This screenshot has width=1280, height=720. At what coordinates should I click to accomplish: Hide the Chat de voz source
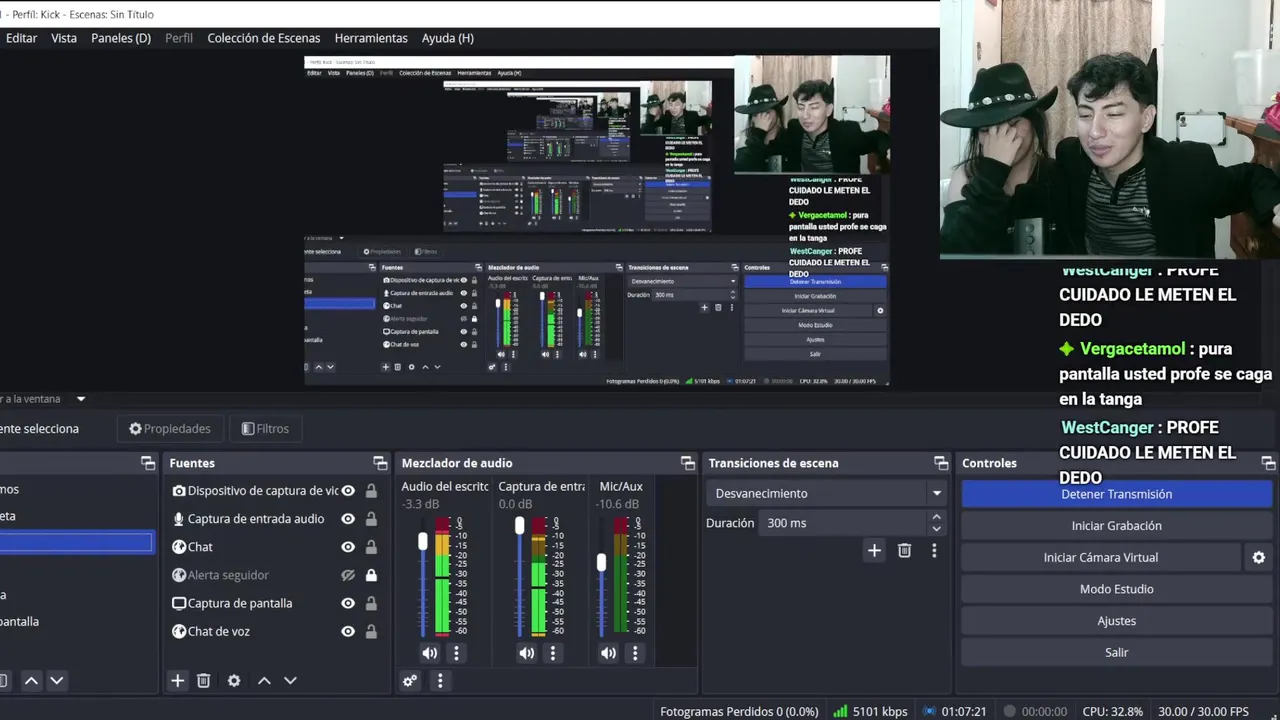pyautogui.click(x=348, y=631)
